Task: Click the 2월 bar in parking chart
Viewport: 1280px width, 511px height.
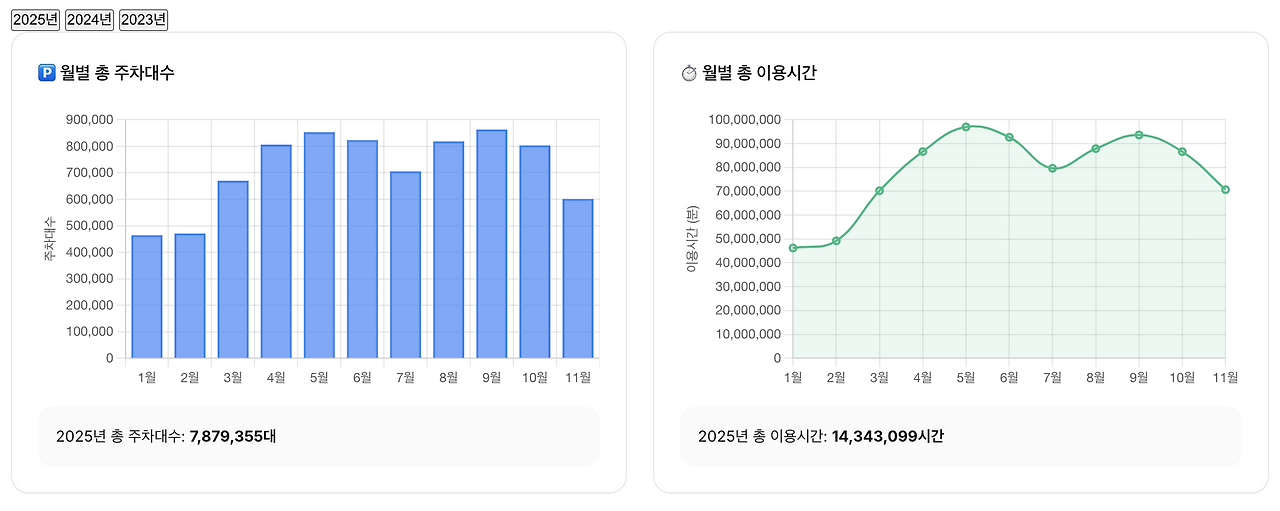Action: click(x=190, y=296)
